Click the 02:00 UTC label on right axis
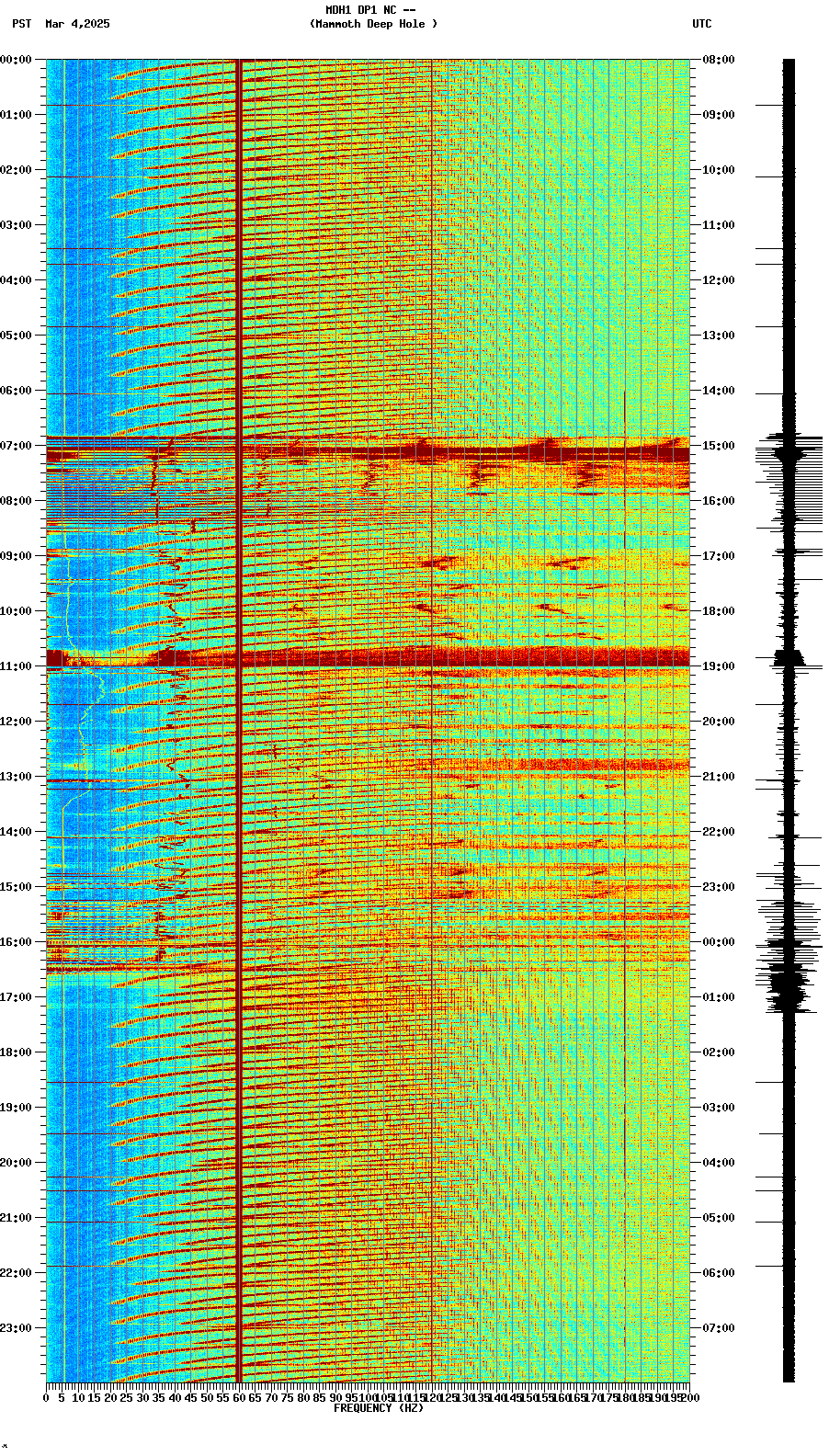The width and height of the screenshot is (829, 1456). pos(719,1052)
